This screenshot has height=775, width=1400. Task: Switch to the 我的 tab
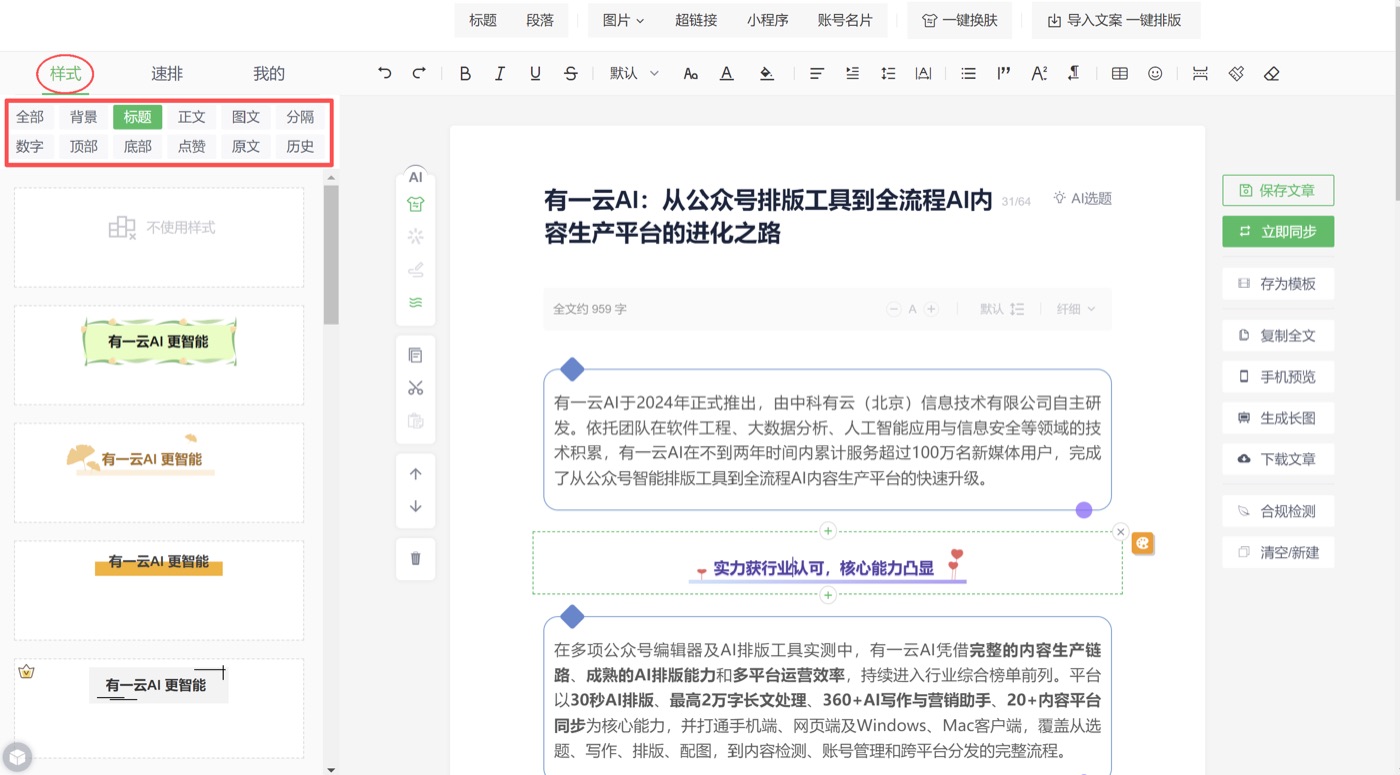[269, 73]
